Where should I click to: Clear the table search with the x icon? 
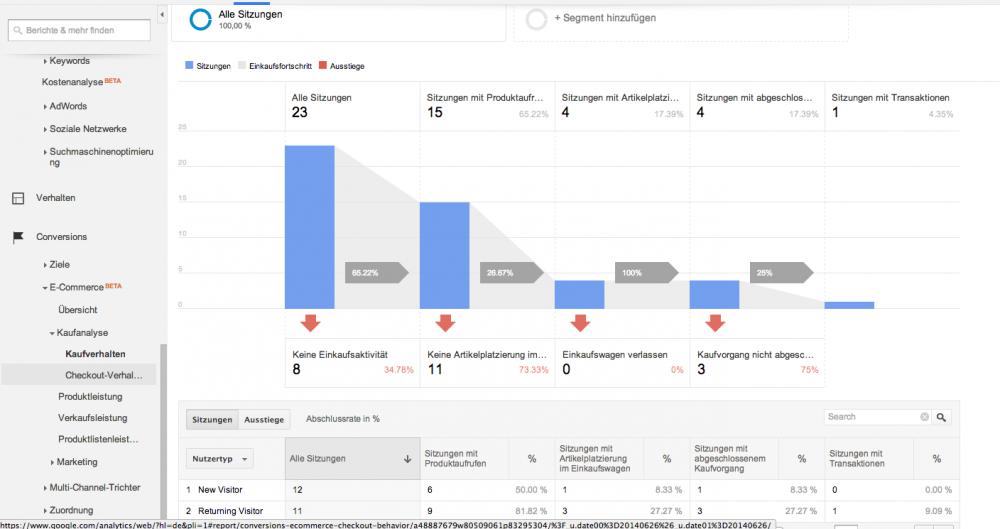coord(924,417)
